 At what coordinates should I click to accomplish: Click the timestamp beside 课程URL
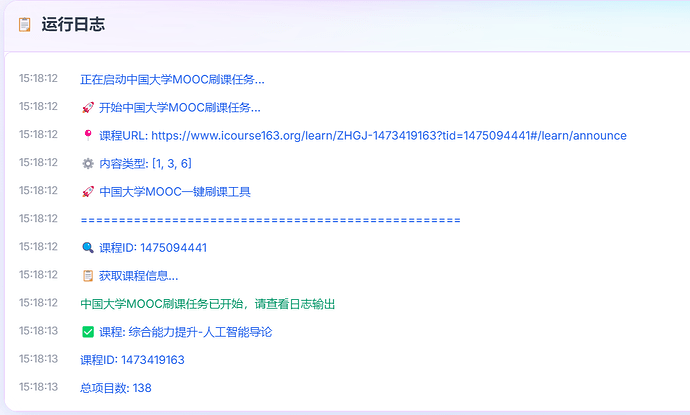[38, 134]
